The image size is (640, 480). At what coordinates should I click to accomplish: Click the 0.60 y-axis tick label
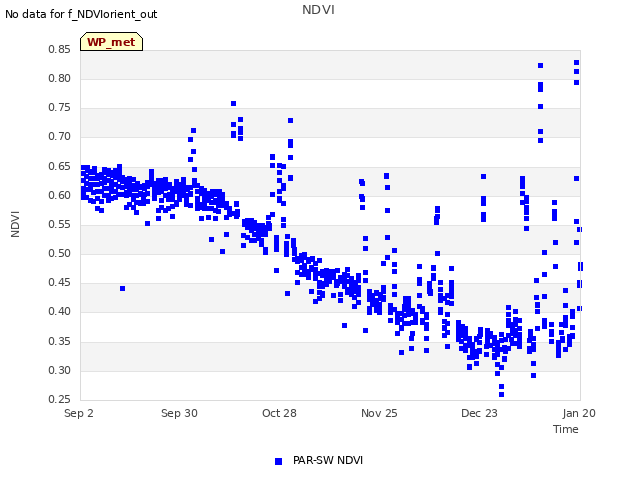(60, 195)
